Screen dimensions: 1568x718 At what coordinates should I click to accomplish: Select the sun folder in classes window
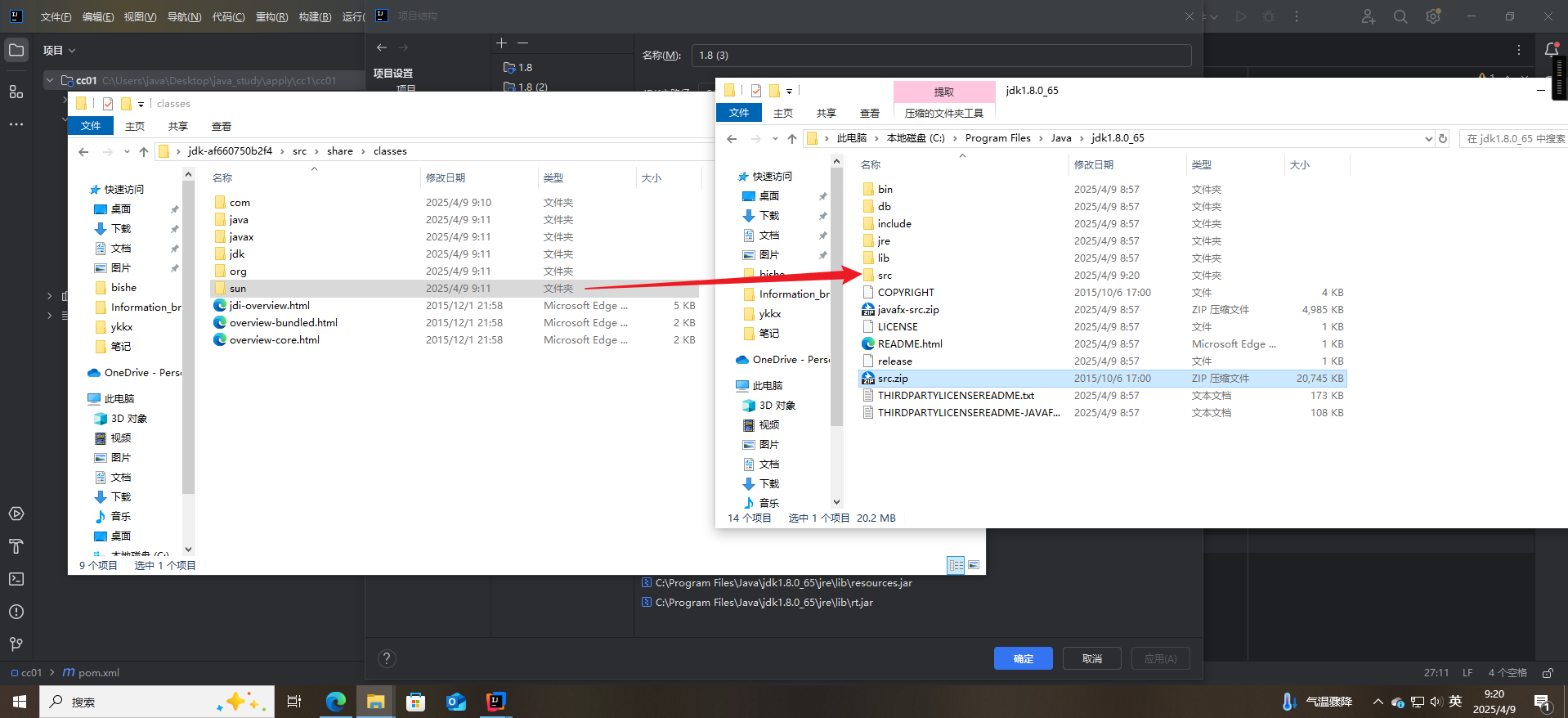coord(455,288)
